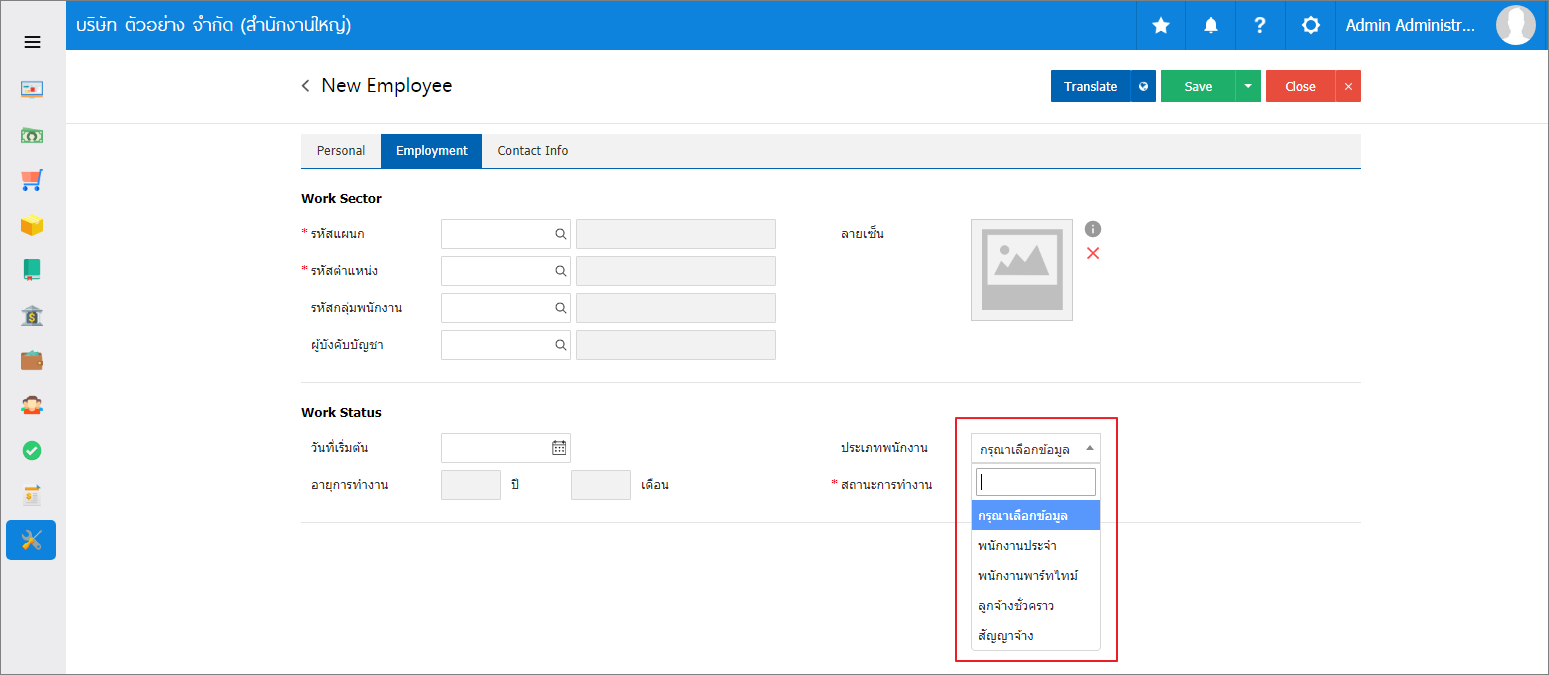
Task: Click the Translate button
Action: (1091, 86)
